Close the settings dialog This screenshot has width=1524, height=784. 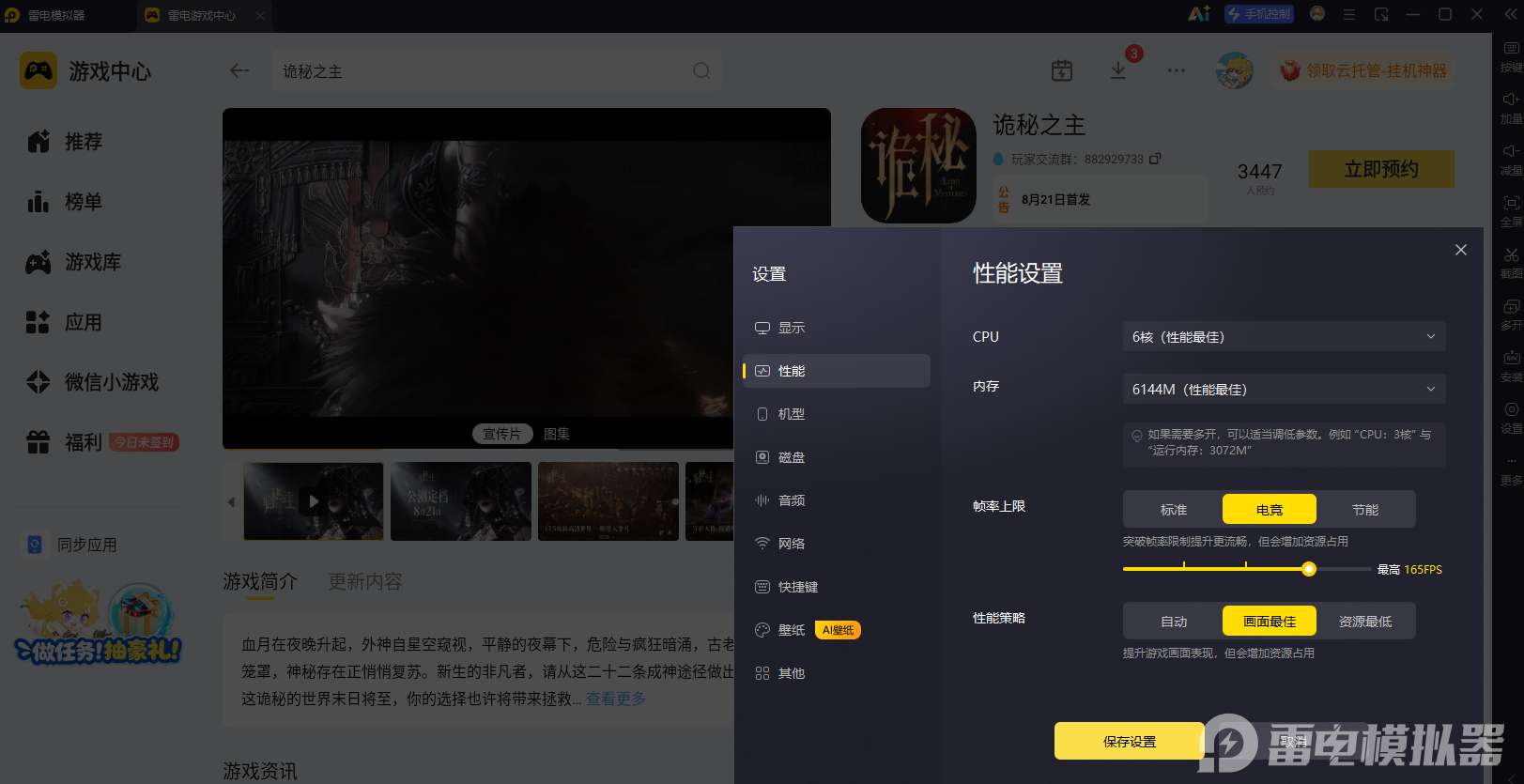coord(1460,250)
